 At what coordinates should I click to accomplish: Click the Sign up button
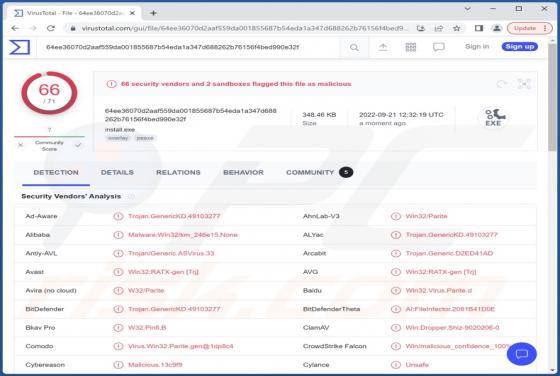pos(520,46)
